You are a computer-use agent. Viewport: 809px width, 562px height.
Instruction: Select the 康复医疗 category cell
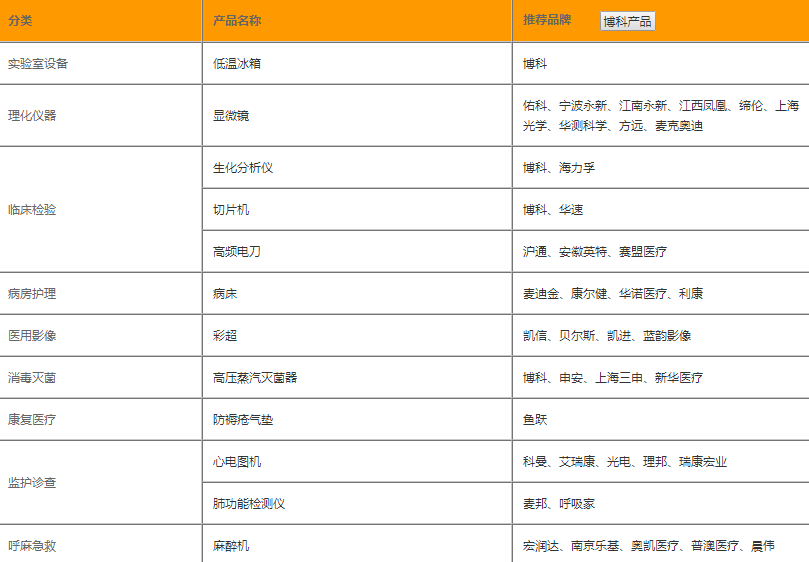pyautogui.click(x=101, y=420)
